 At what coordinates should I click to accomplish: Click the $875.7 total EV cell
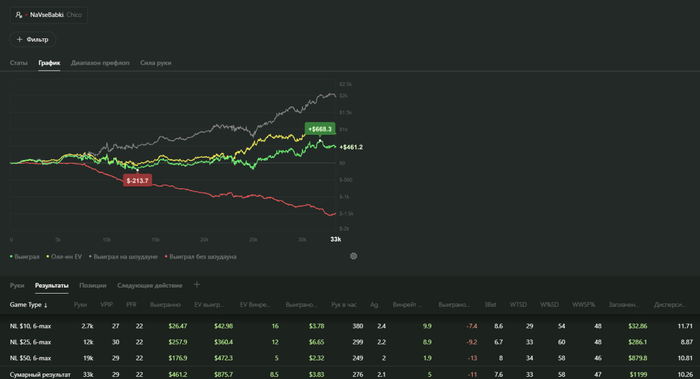coord(223,375)
